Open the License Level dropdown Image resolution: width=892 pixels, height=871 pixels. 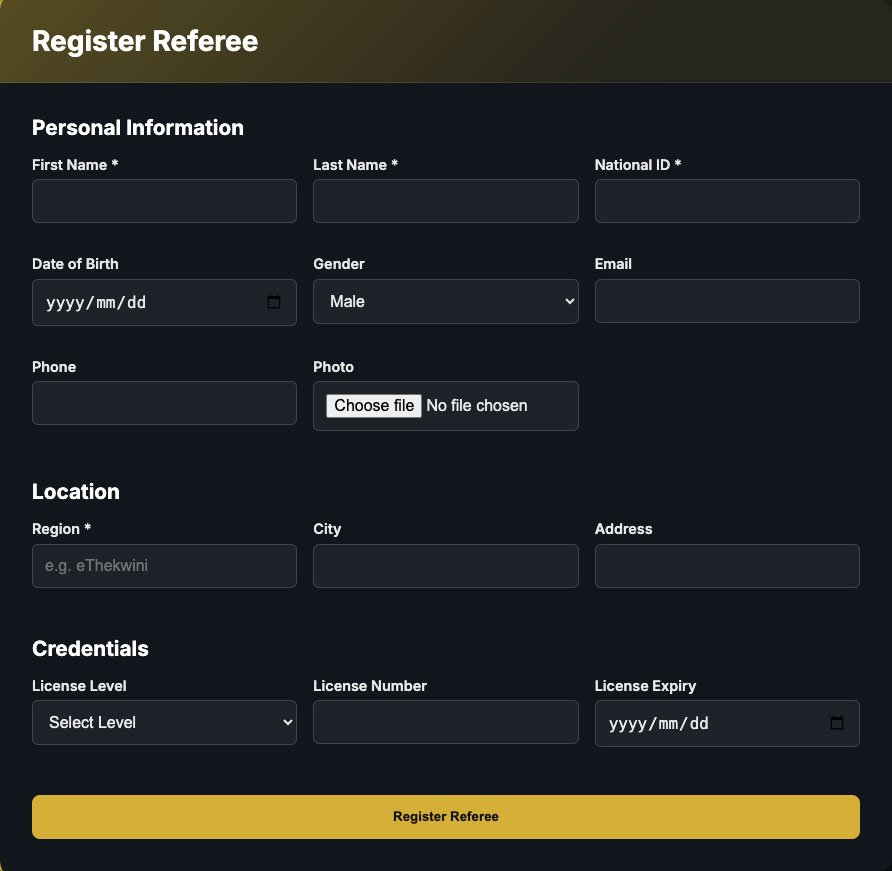coord(164,722)
